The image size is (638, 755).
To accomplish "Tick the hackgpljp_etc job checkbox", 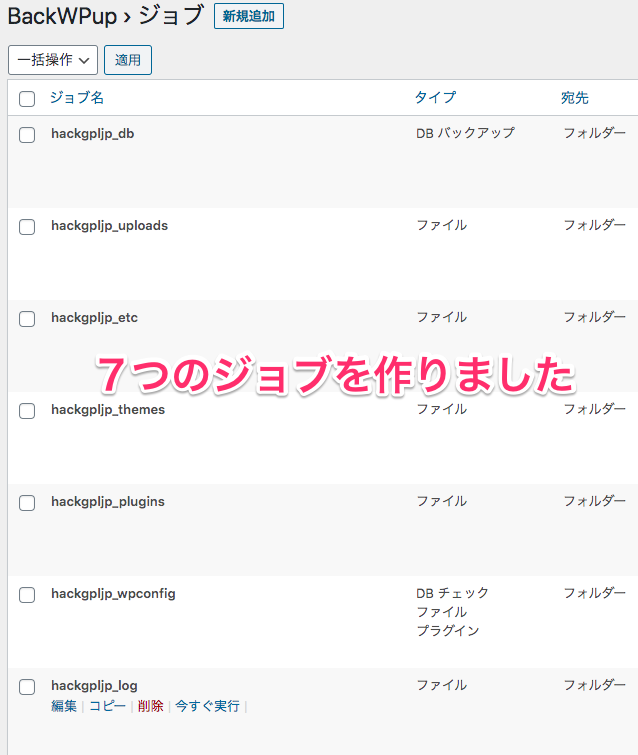I will click(x=27, y=319).
